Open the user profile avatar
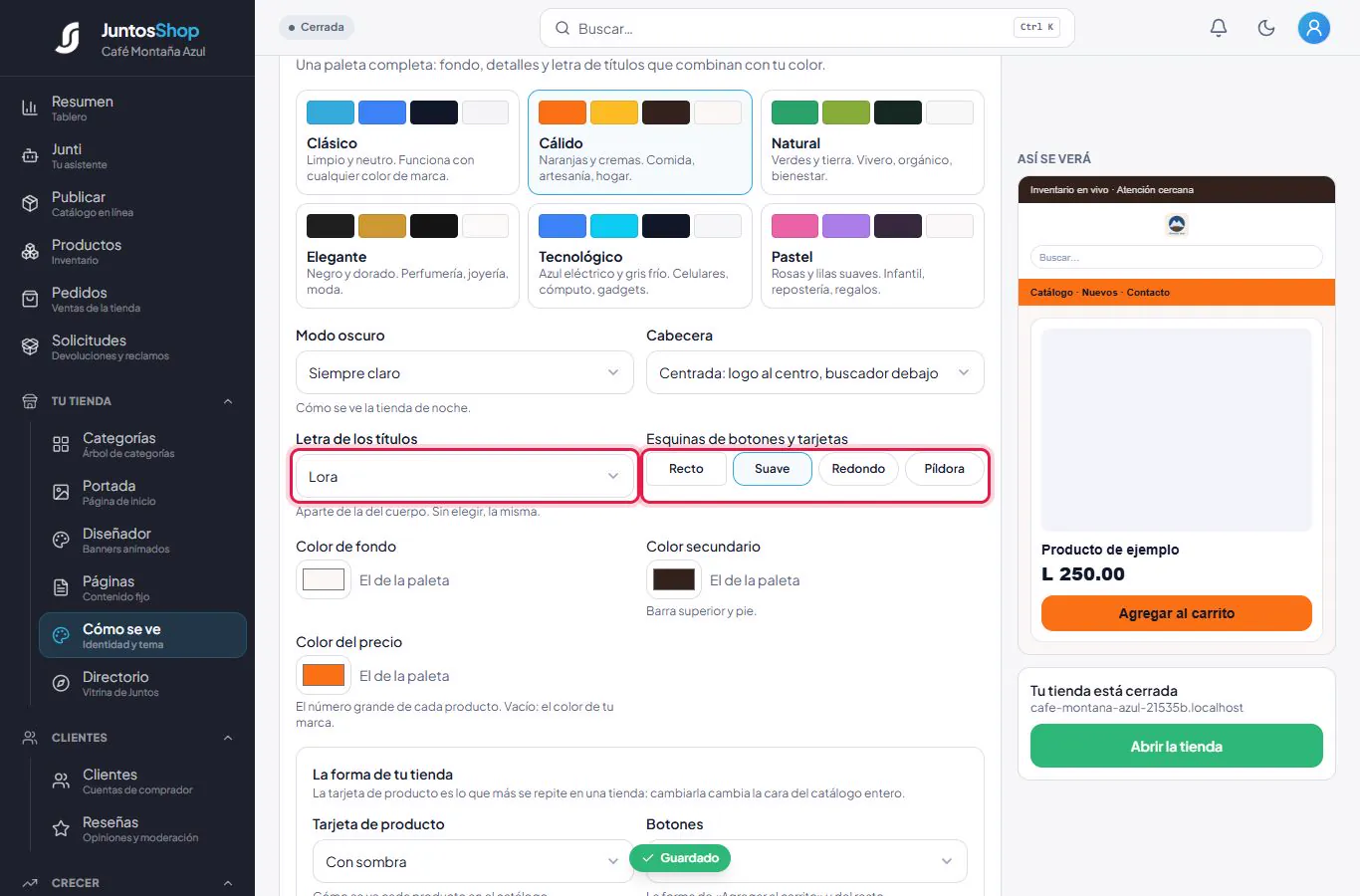This screenshot has height=896, width=1360. pos(1314,28)
